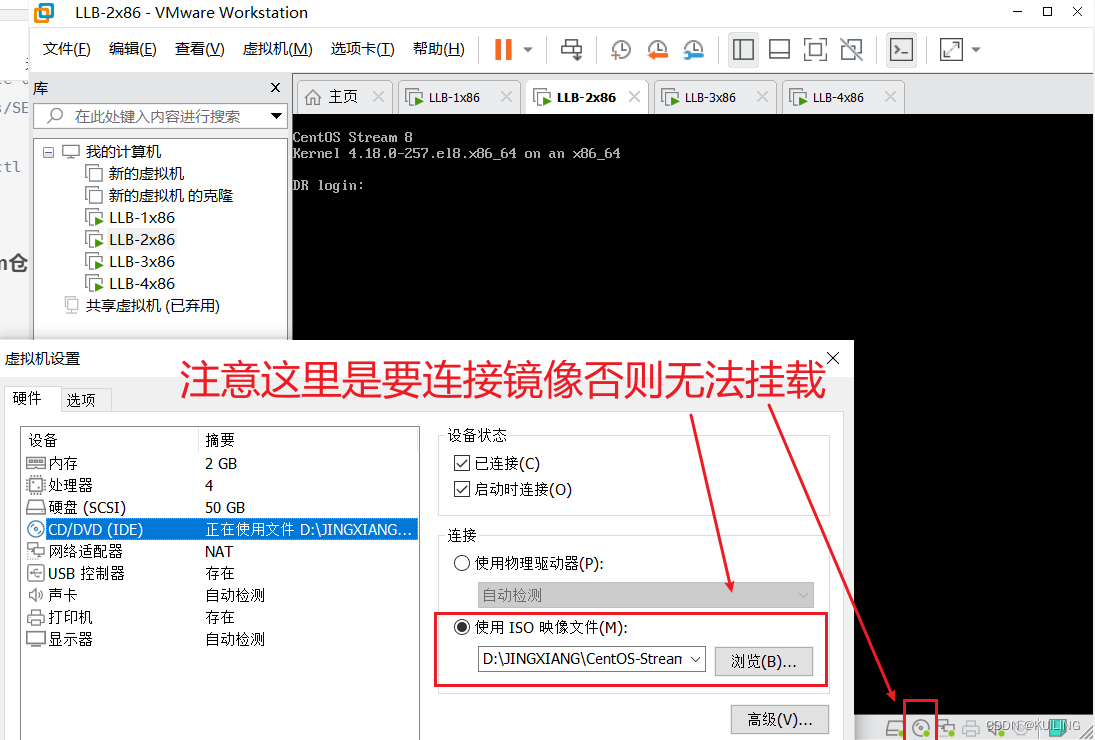This screenshot has height=740, width=1095.
Task: Select the 打印机 device row
Action: pyautogui.click(x=221, y=617)
